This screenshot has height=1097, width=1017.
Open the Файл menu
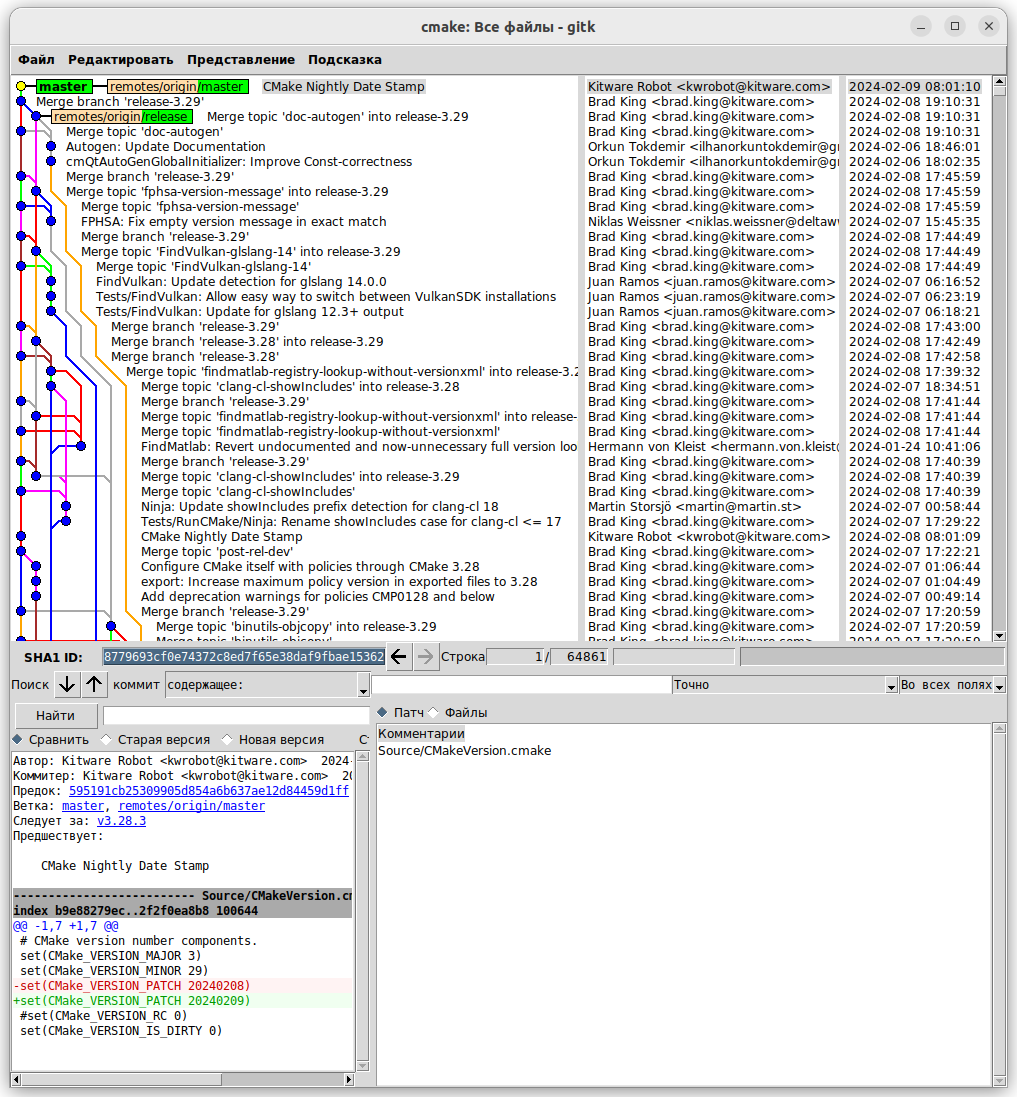tap(36, 60)
